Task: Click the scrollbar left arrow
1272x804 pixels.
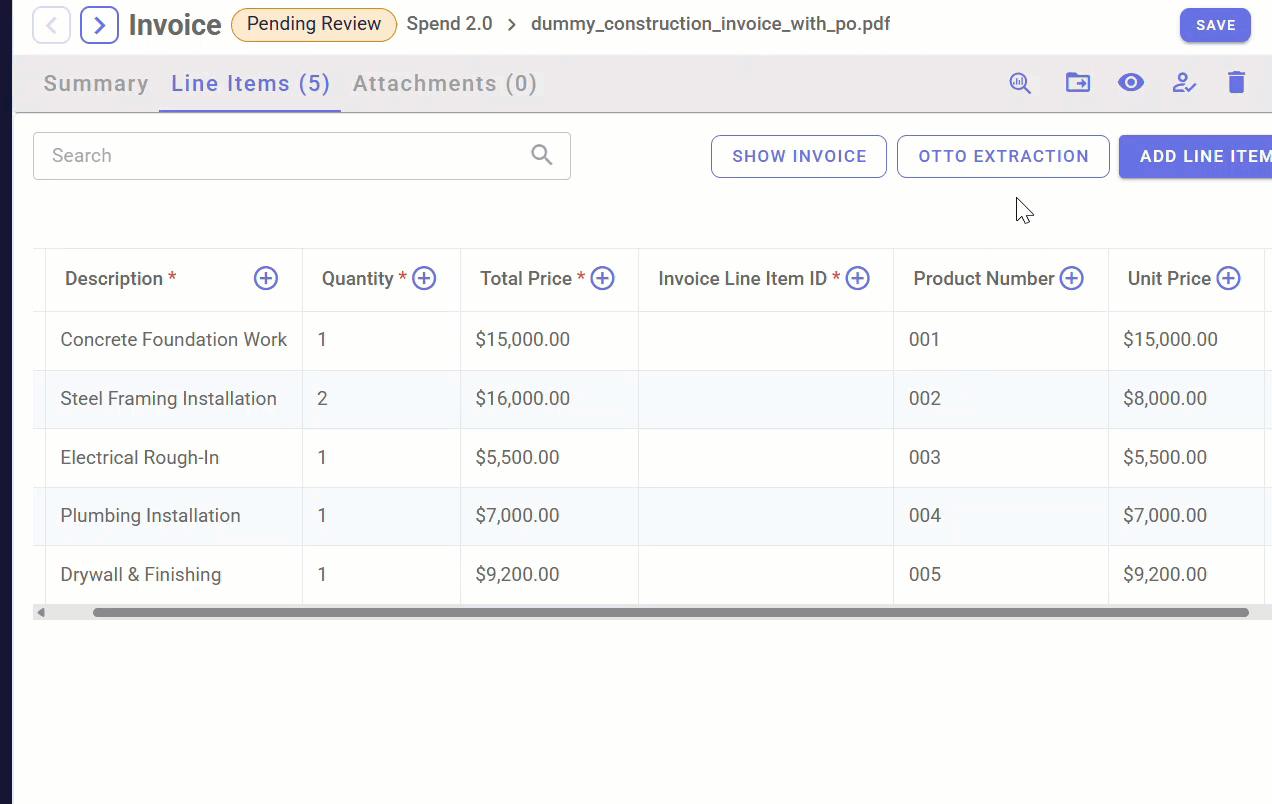Action: point(41,612)
